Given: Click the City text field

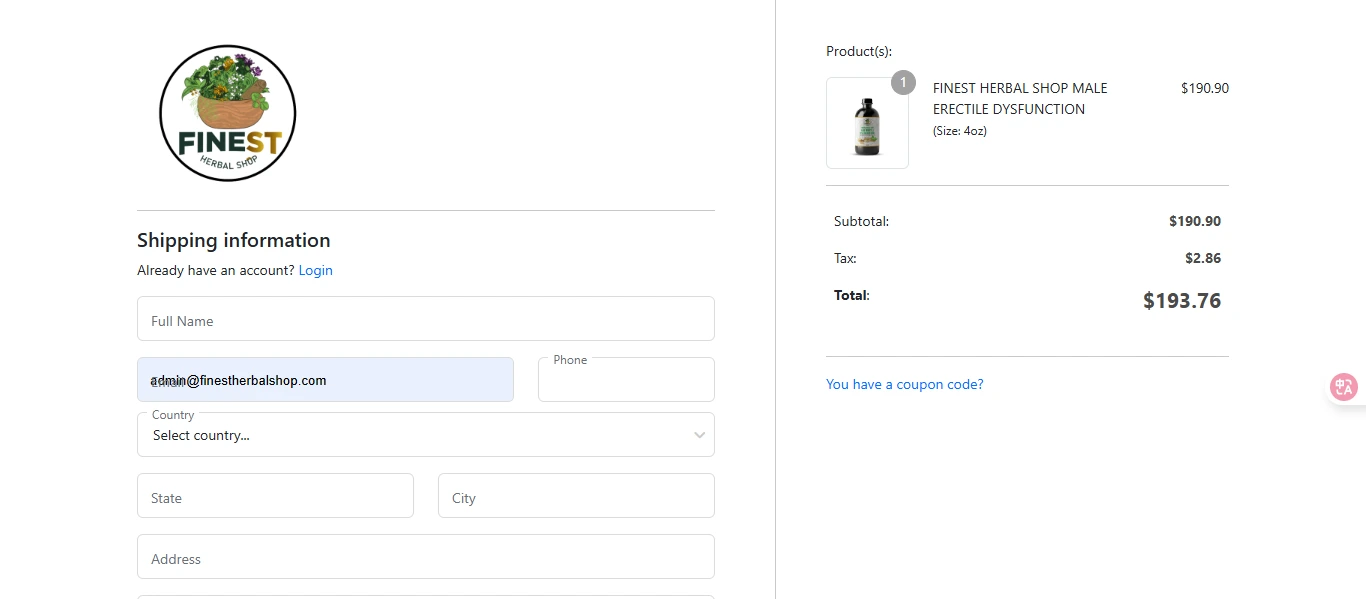Looking at the screenshot, I should click(576, 496).
